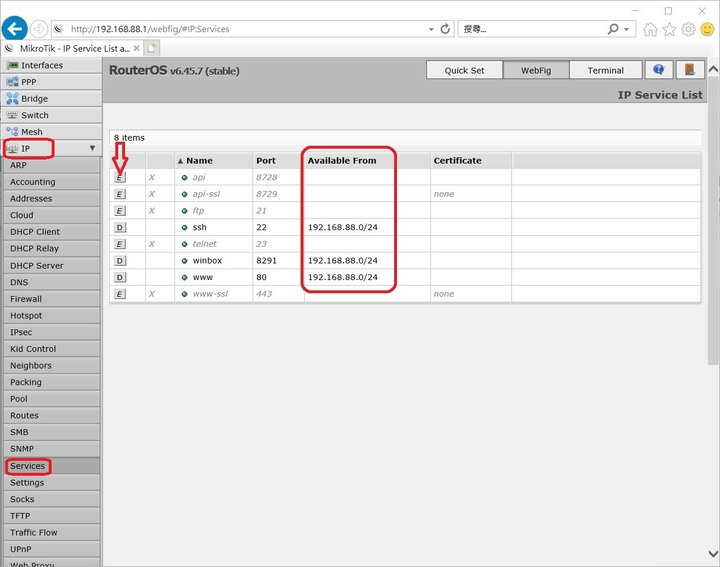
Task: Click the search magnifier icon
Action: tap(613, 29)
